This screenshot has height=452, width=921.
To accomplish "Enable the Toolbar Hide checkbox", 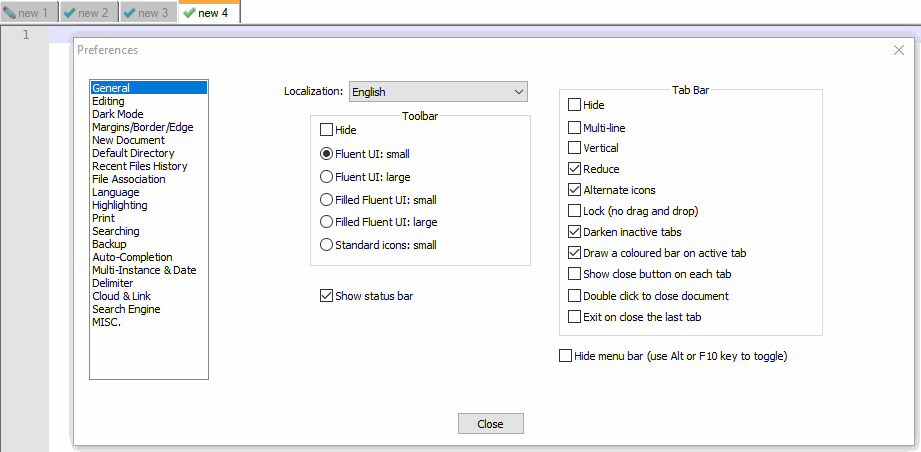I will click(x=327, y=130).
